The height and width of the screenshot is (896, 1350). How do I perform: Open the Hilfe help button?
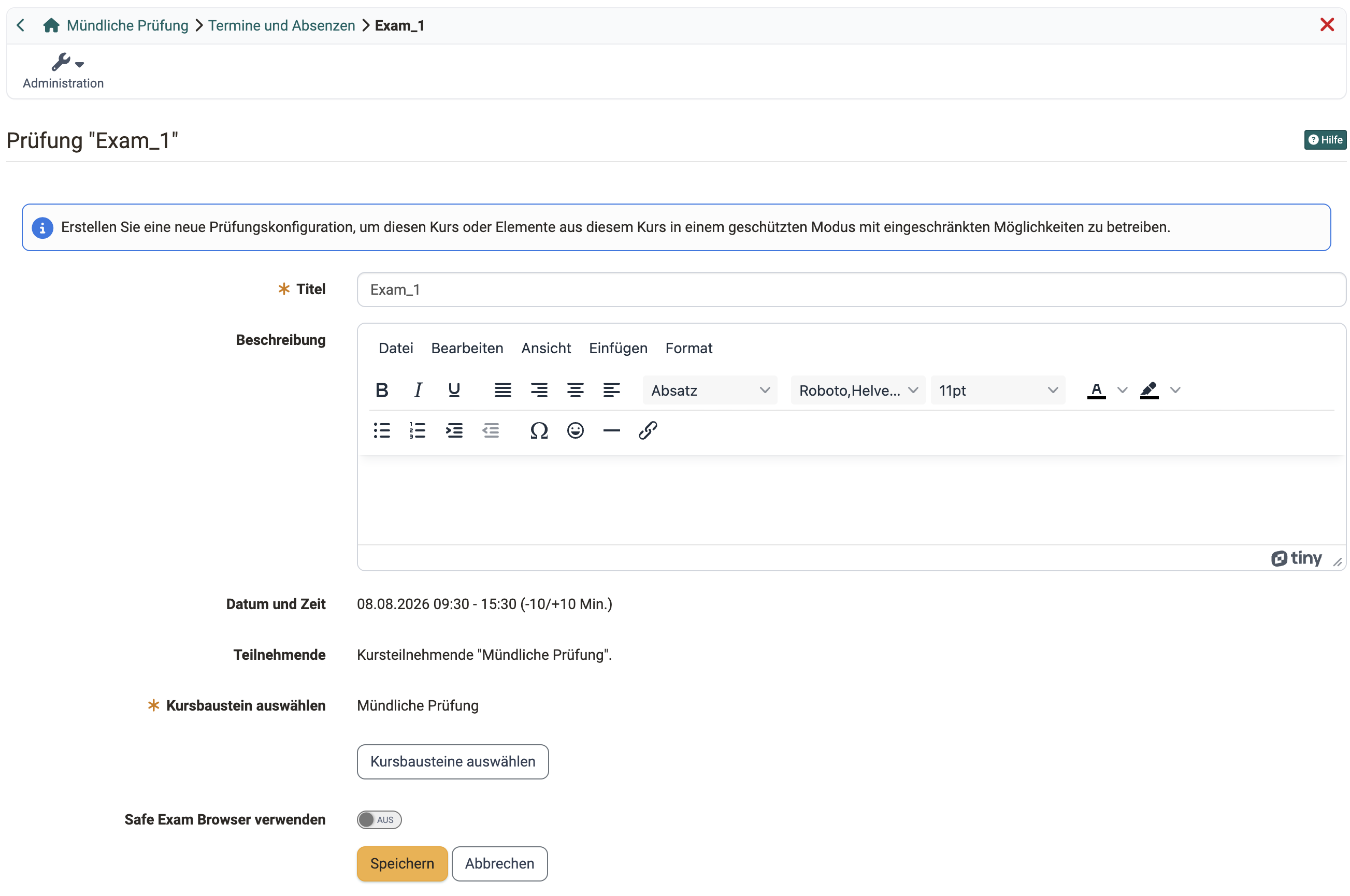[1325, 139]
